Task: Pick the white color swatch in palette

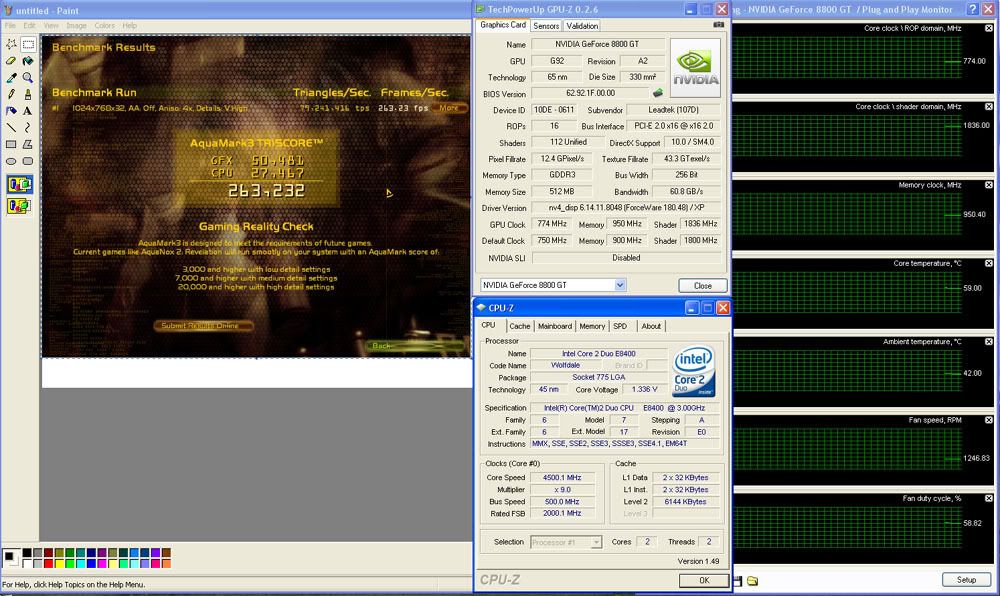Action: tap(27, 563)
